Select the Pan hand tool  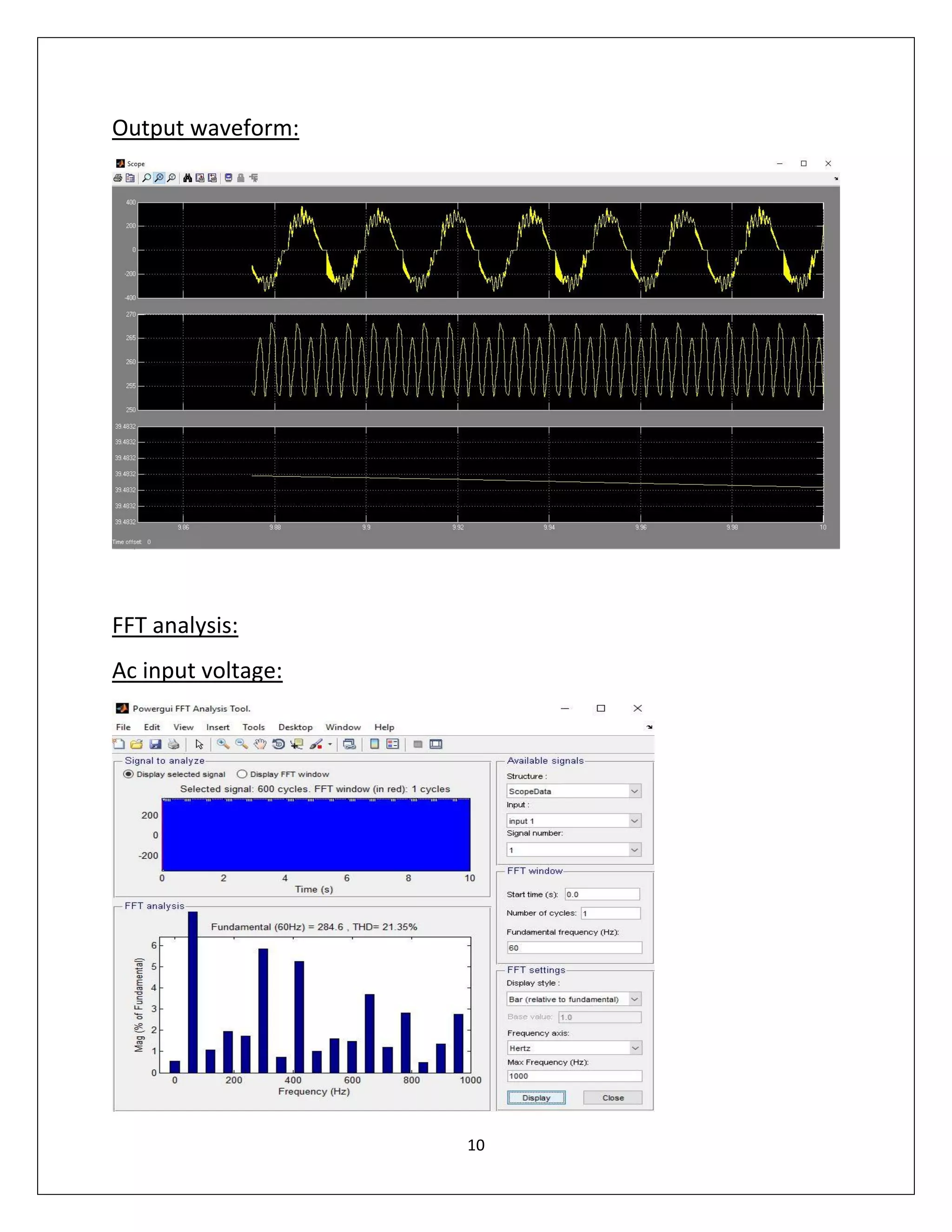259,744
